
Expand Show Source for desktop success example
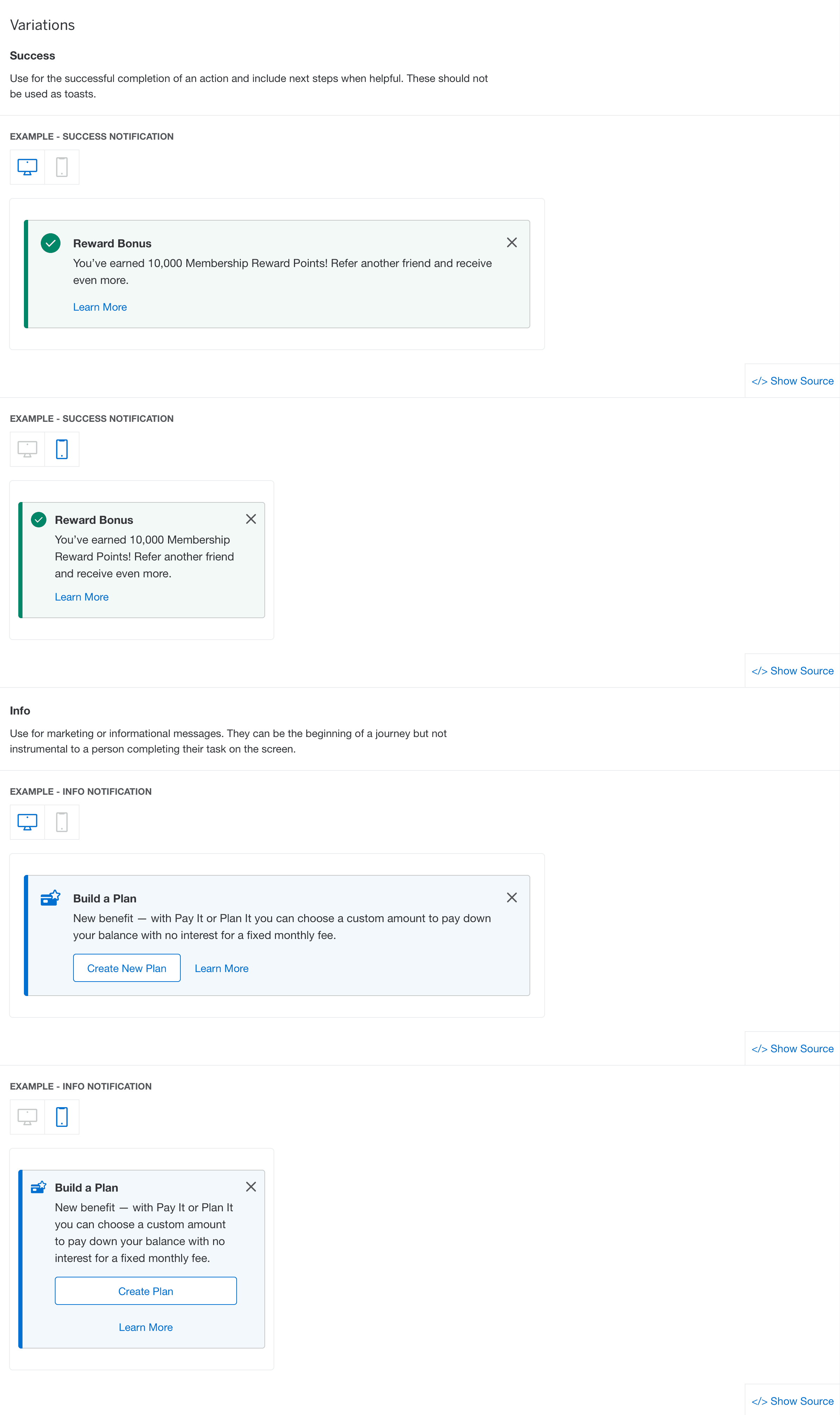coord(792,381)
